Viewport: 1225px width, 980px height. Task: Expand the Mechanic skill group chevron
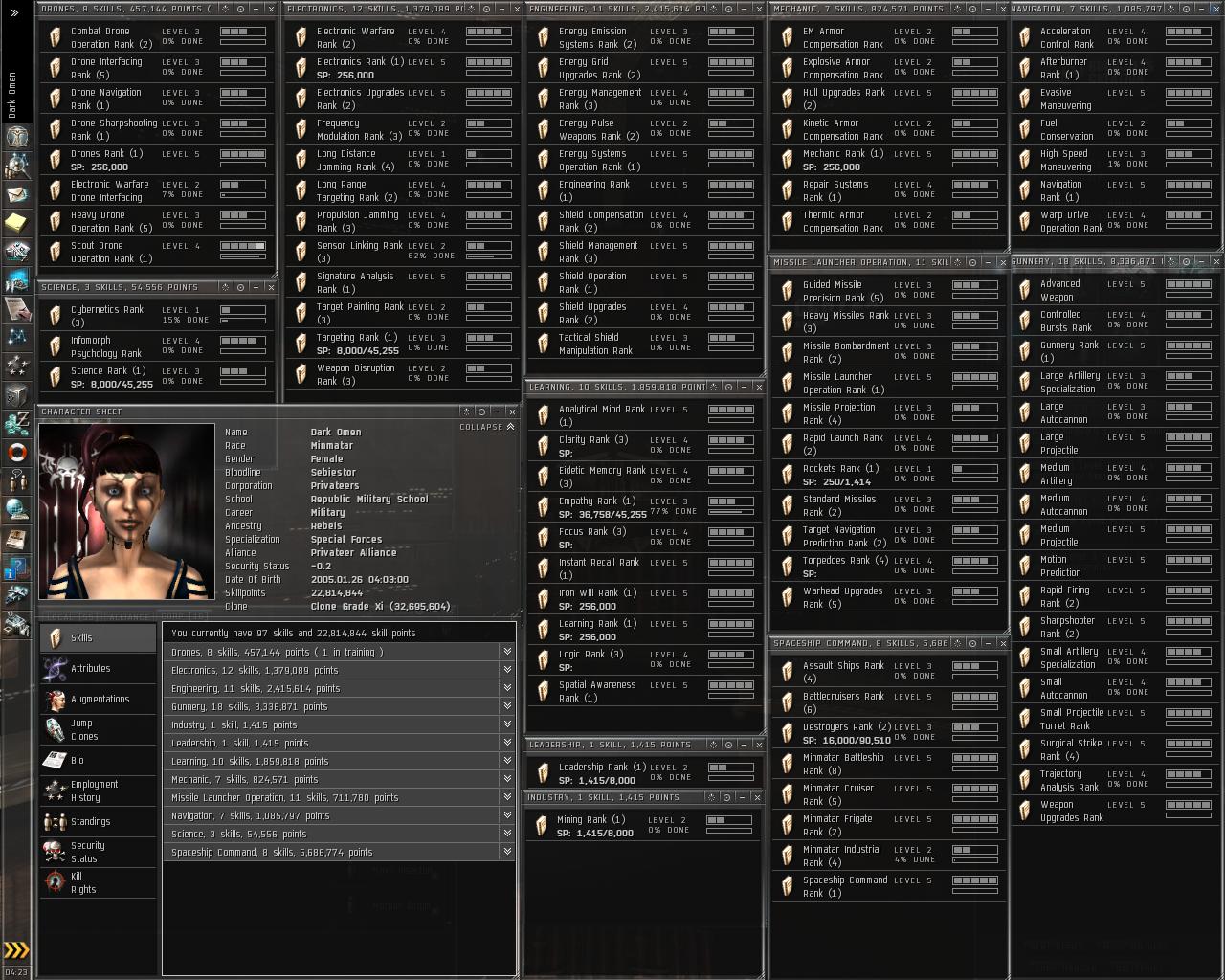(x=507, y=779)
